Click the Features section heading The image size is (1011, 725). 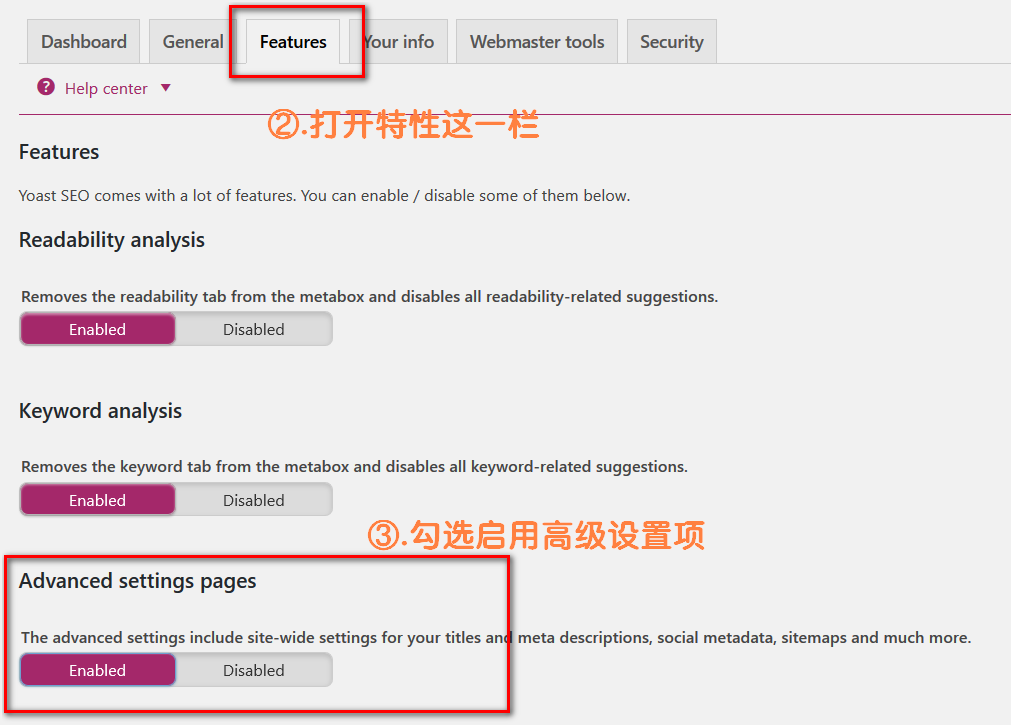[59, 152]
